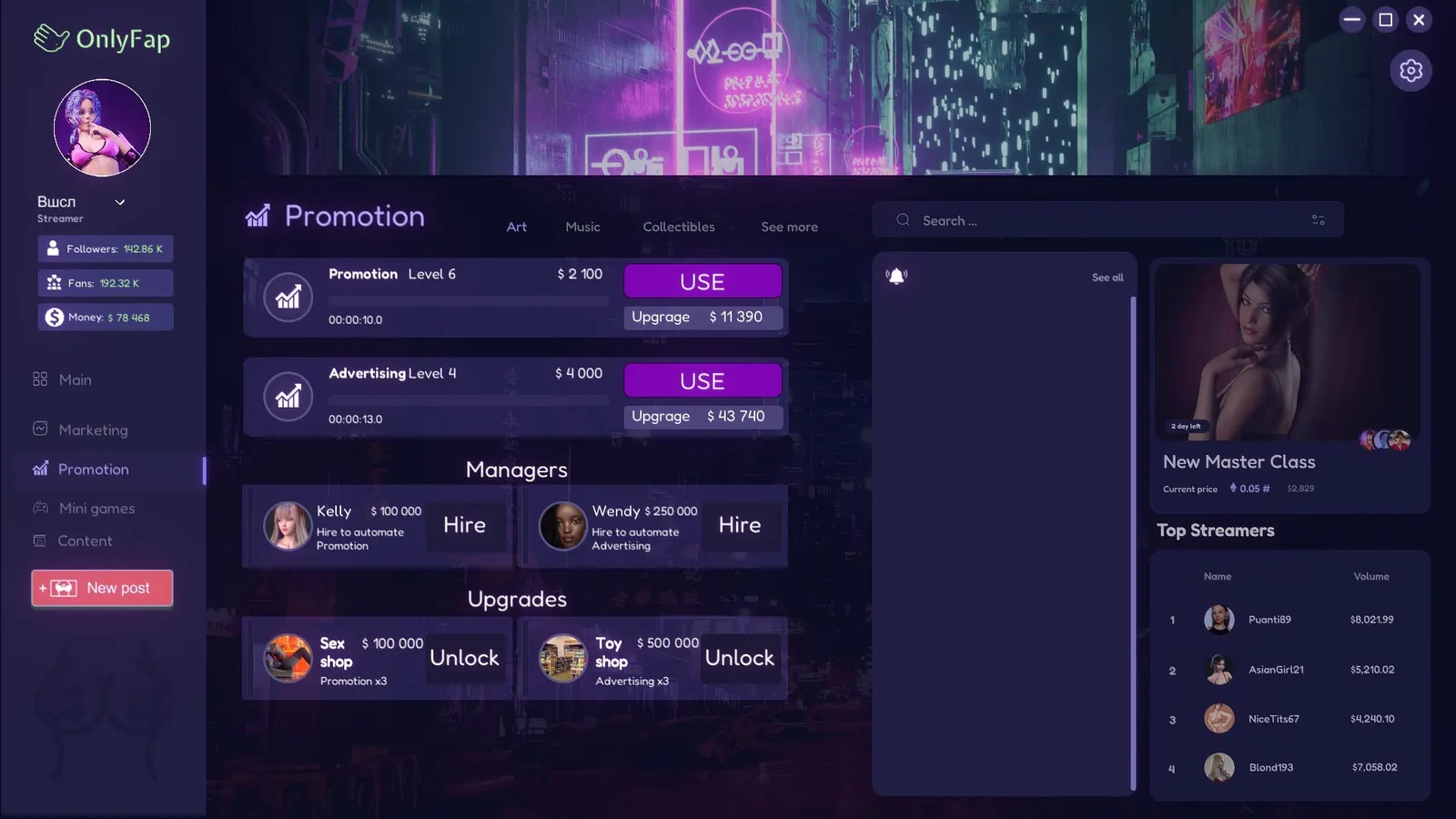This screenshot has height=819, width=1456.
Task: Click the Name column header
Action: [1218, 576]
